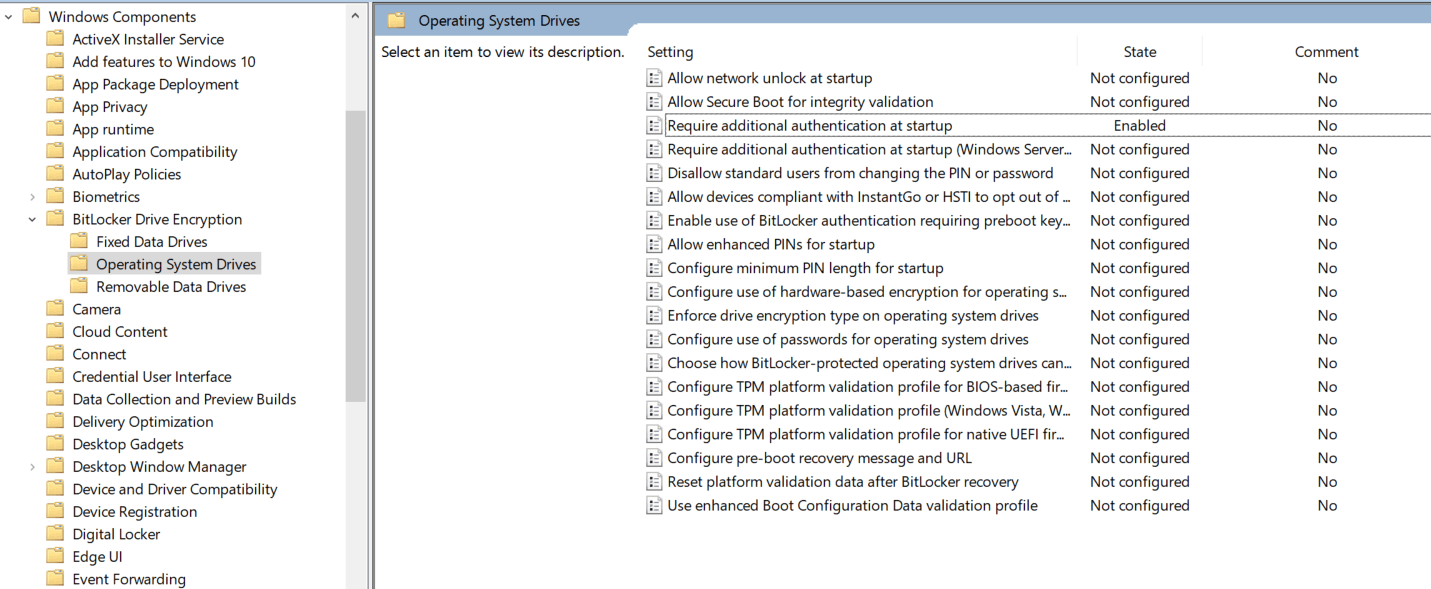This screenshot has height=589, width=1431.
Task: Click the folder icon of Cloud Content
Action: (x=55, y=332)
